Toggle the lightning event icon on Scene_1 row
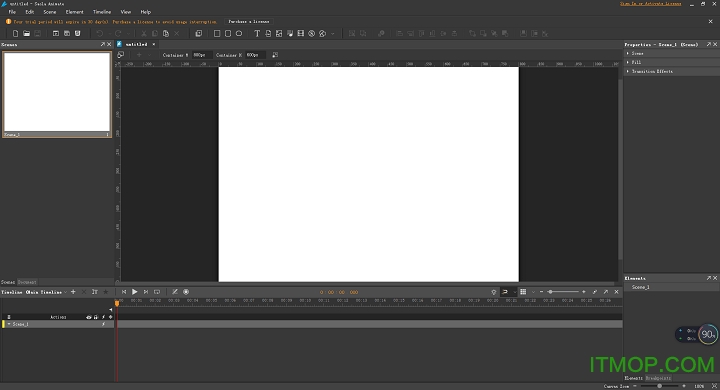Viewport: 720px width, 390px height. tap(103, 324)
